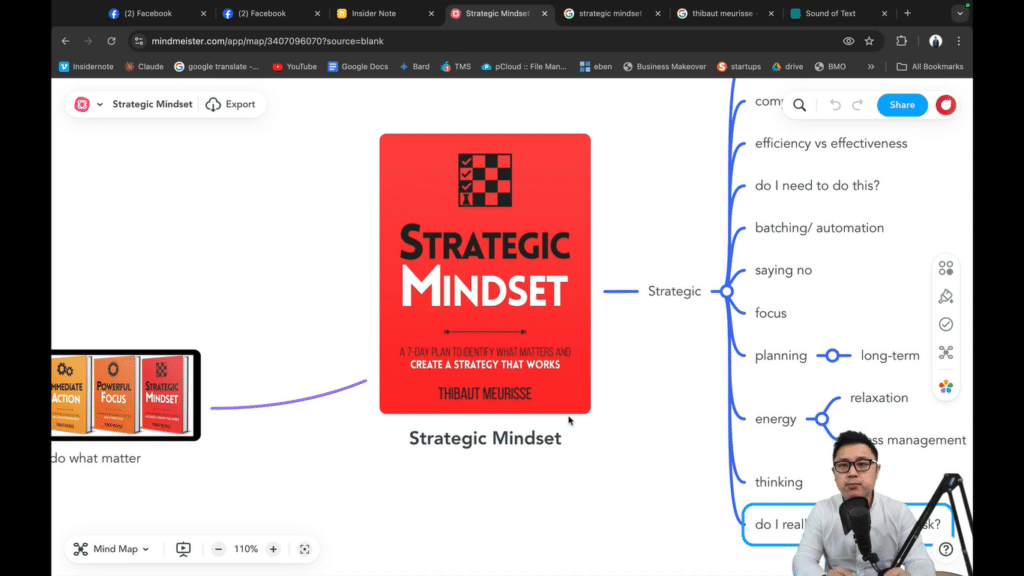Select the relaxation topic
Screen dimensions: 1024x576
(878, 398)
